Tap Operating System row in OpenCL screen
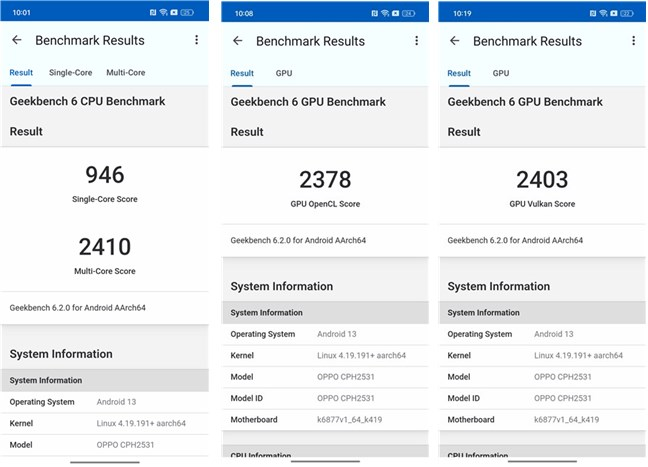Screen dimensions: 648x467 [325, 334]
